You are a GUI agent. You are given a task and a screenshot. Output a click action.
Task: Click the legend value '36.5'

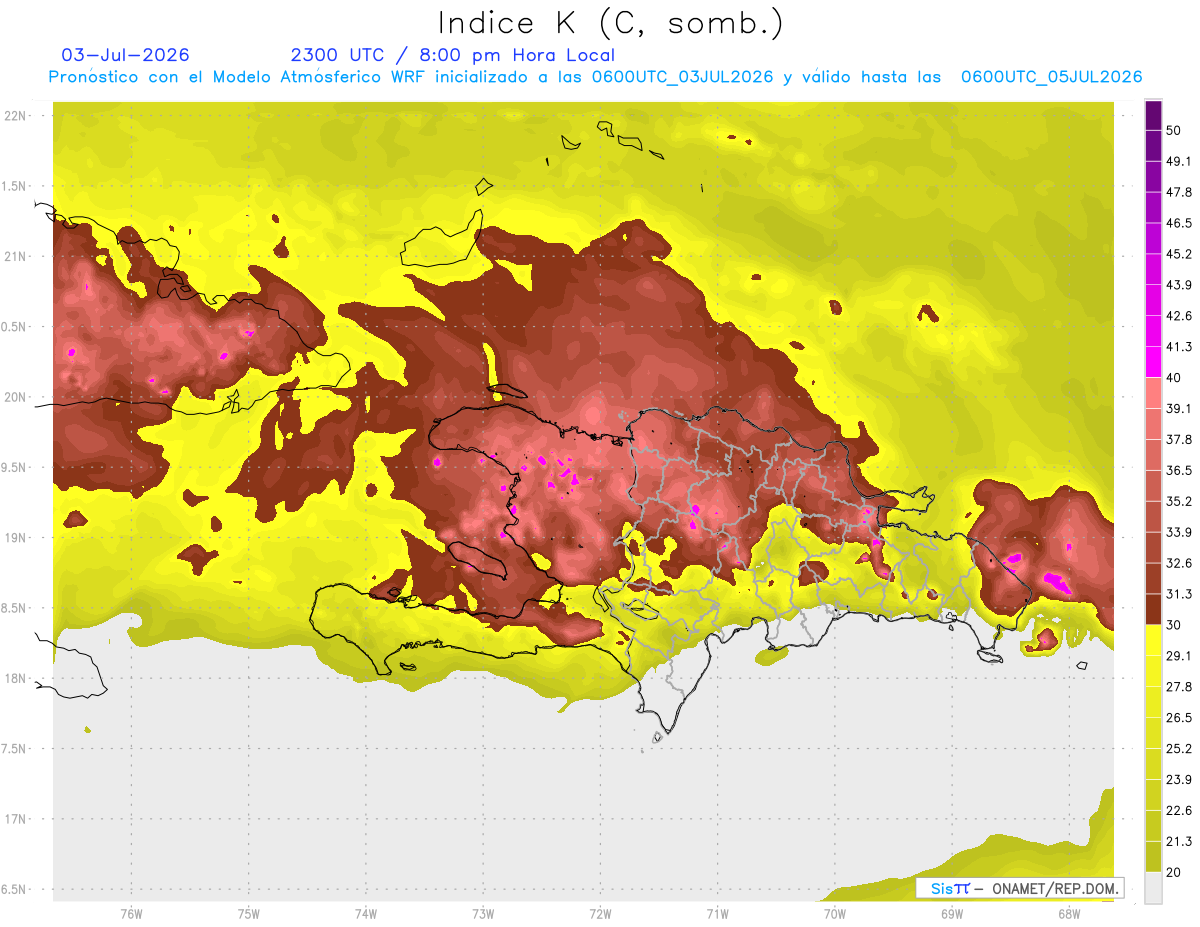click(x=1179, y=470)
